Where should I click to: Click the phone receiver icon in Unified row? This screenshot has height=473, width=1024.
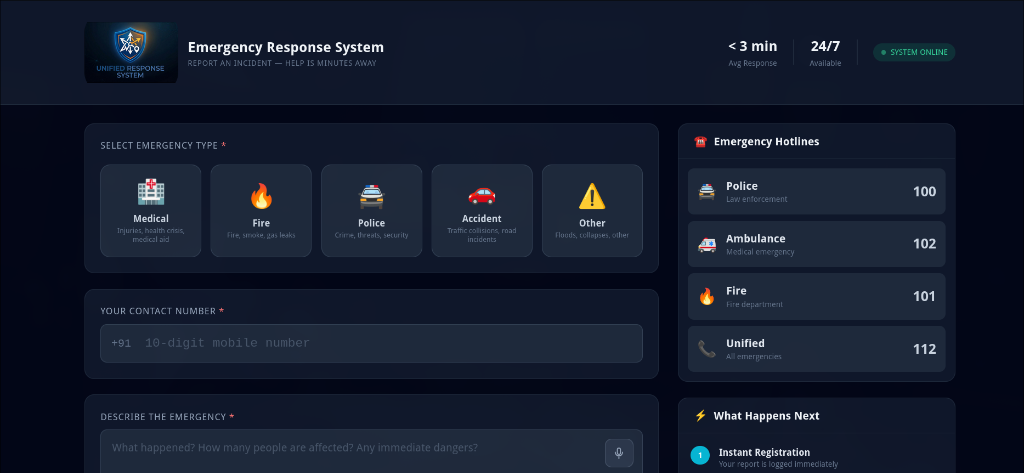coord(707,349)
